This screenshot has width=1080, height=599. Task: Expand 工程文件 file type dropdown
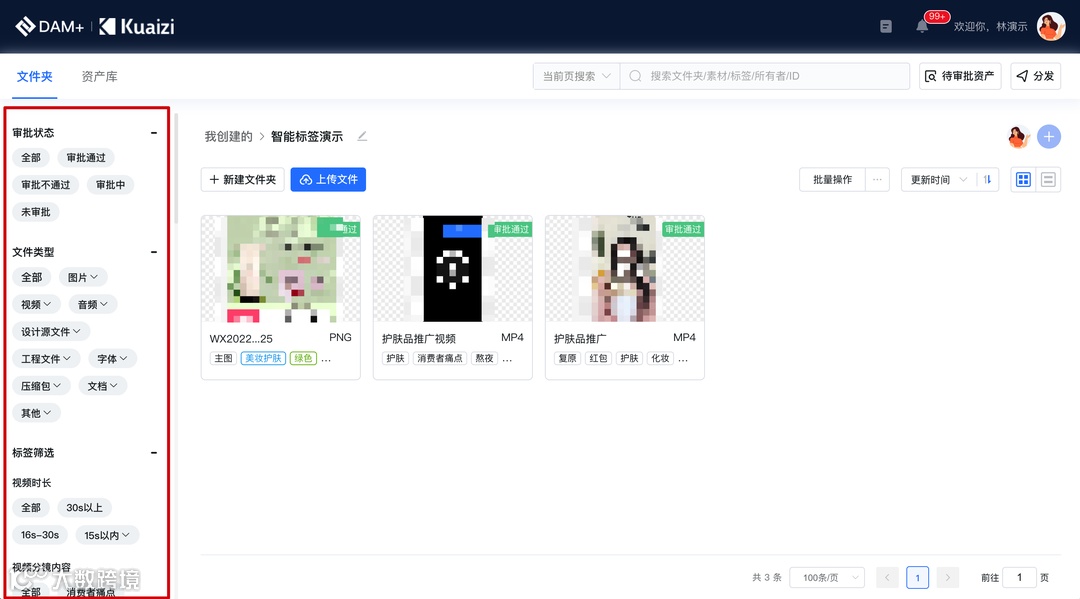point(46,359)
